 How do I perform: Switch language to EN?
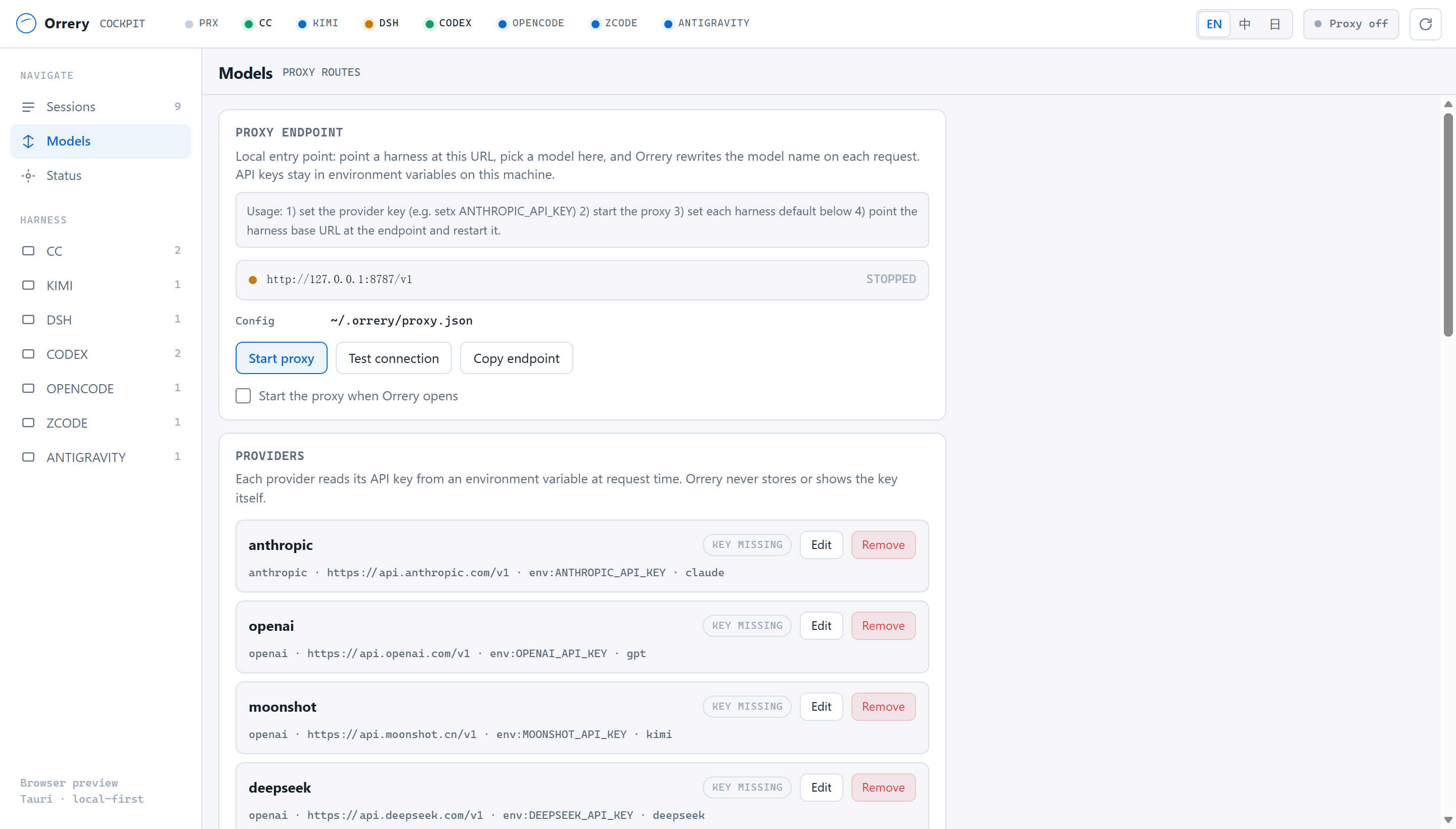[1214, 24]
